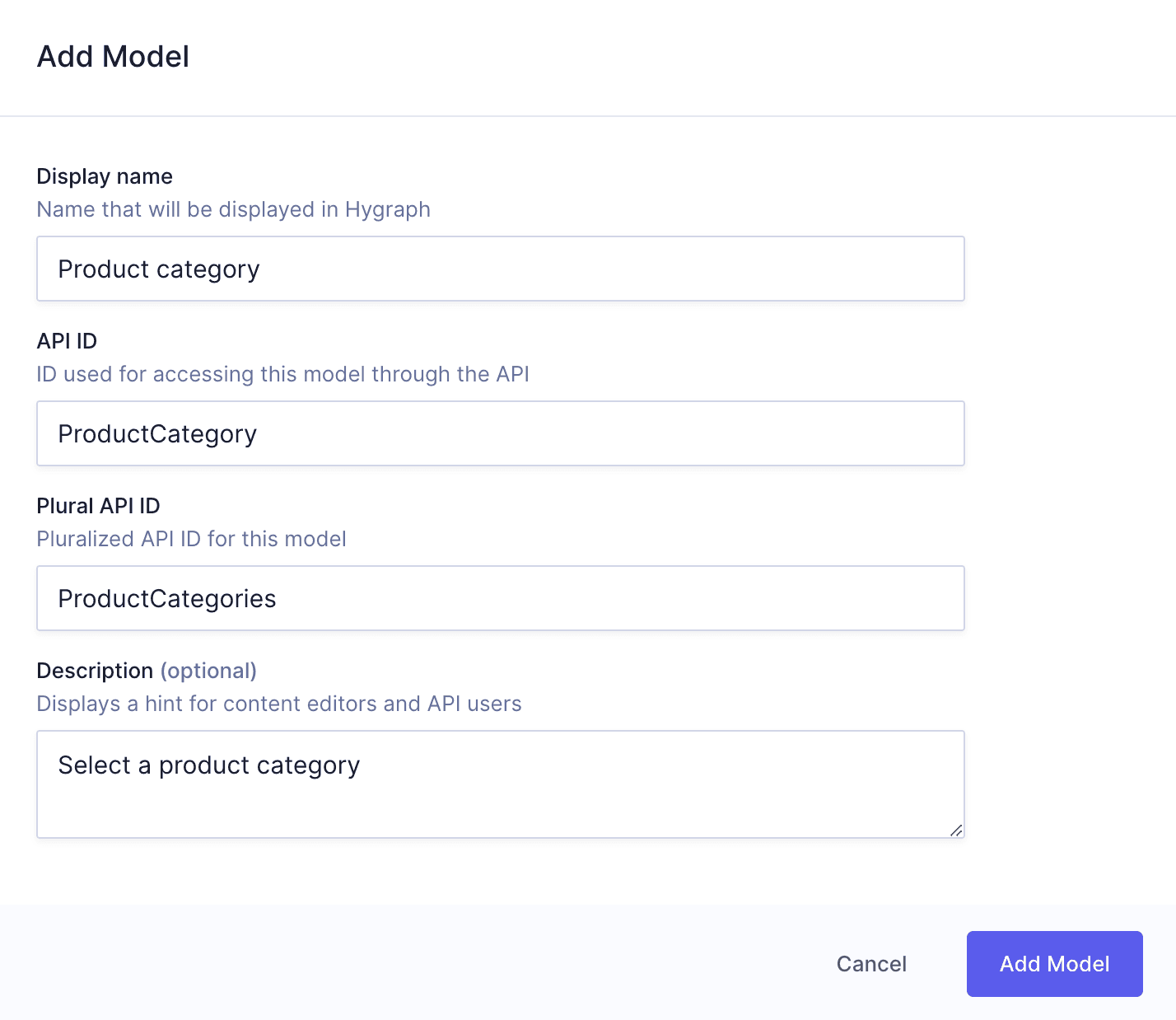Click the '(optional)' hint text

click(x=209, y=670)
